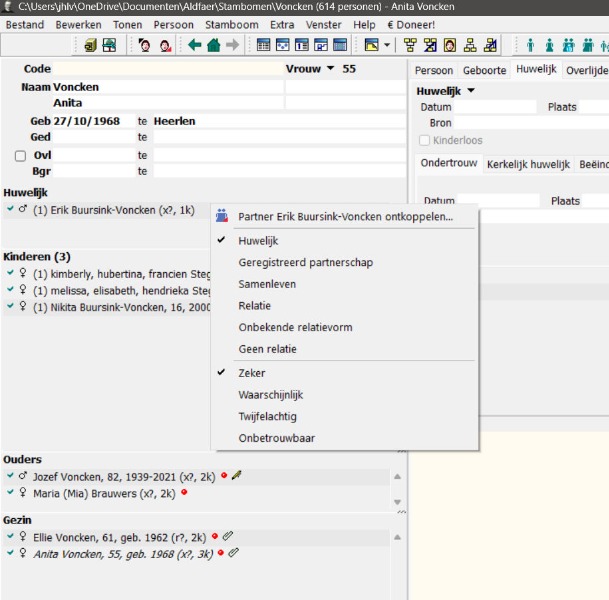Screen dimensions: 609x600
Task: Open the picture toolbar dropdown arrow
Action: click(x=388, y=45)
